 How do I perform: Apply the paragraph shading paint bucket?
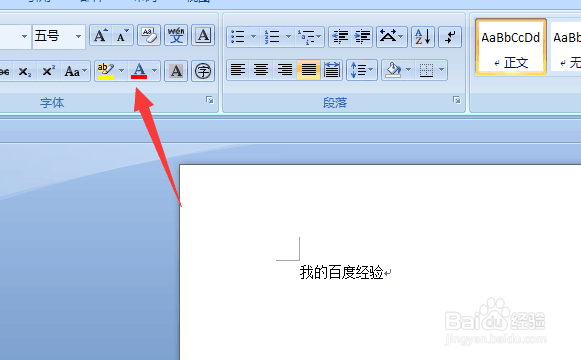[x=393, y=70]
